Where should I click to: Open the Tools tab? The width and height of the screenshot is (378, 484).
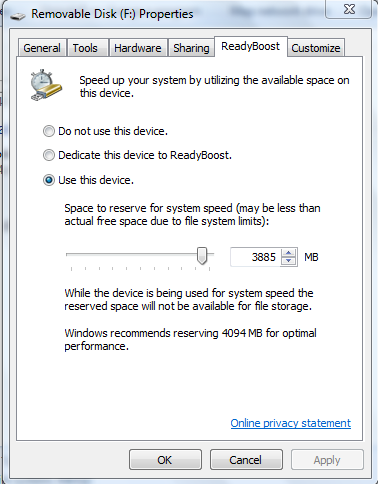[x=85, y=48]
